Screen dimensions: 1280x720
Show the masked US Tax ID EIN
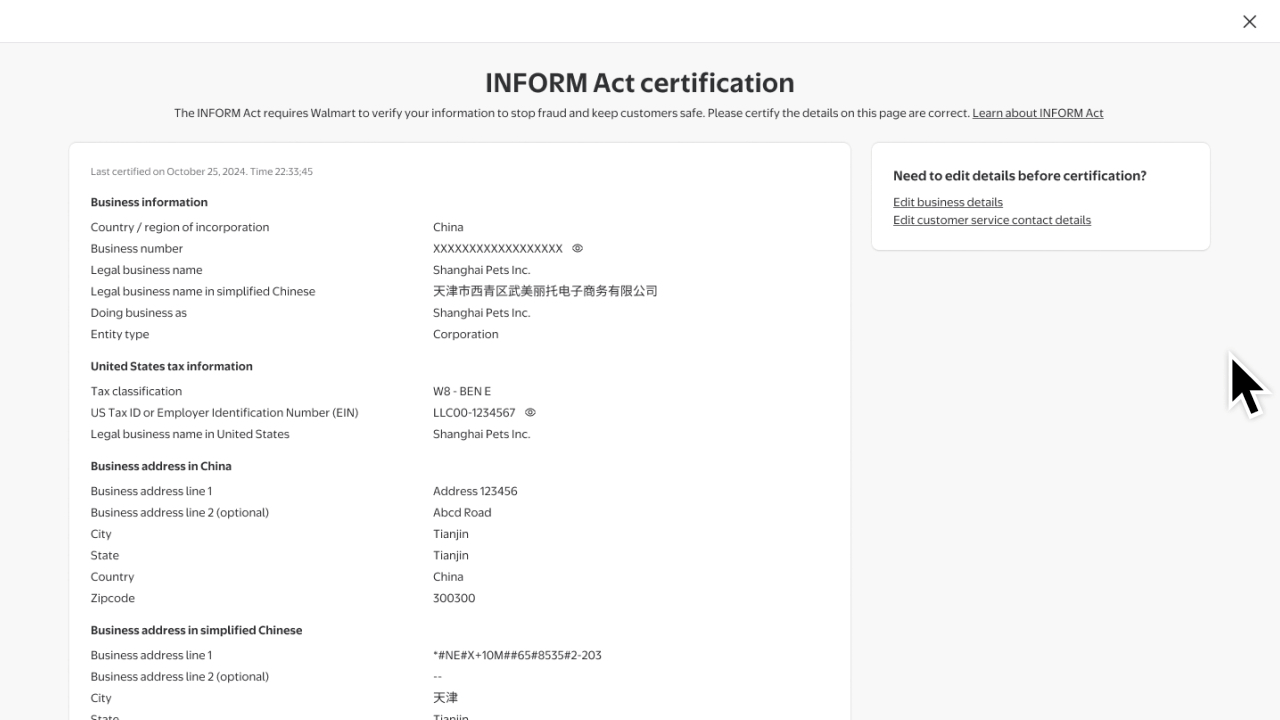(x=530, y=412)
